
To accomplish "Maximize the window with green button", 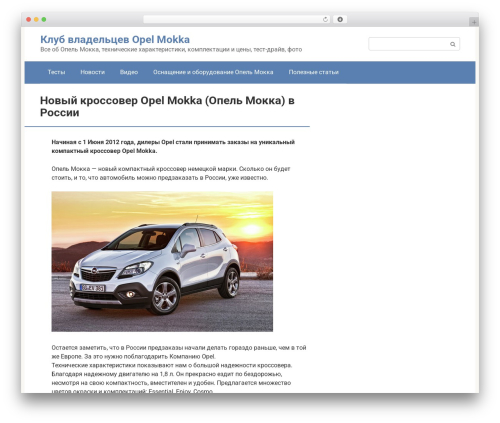I will 44,19.
